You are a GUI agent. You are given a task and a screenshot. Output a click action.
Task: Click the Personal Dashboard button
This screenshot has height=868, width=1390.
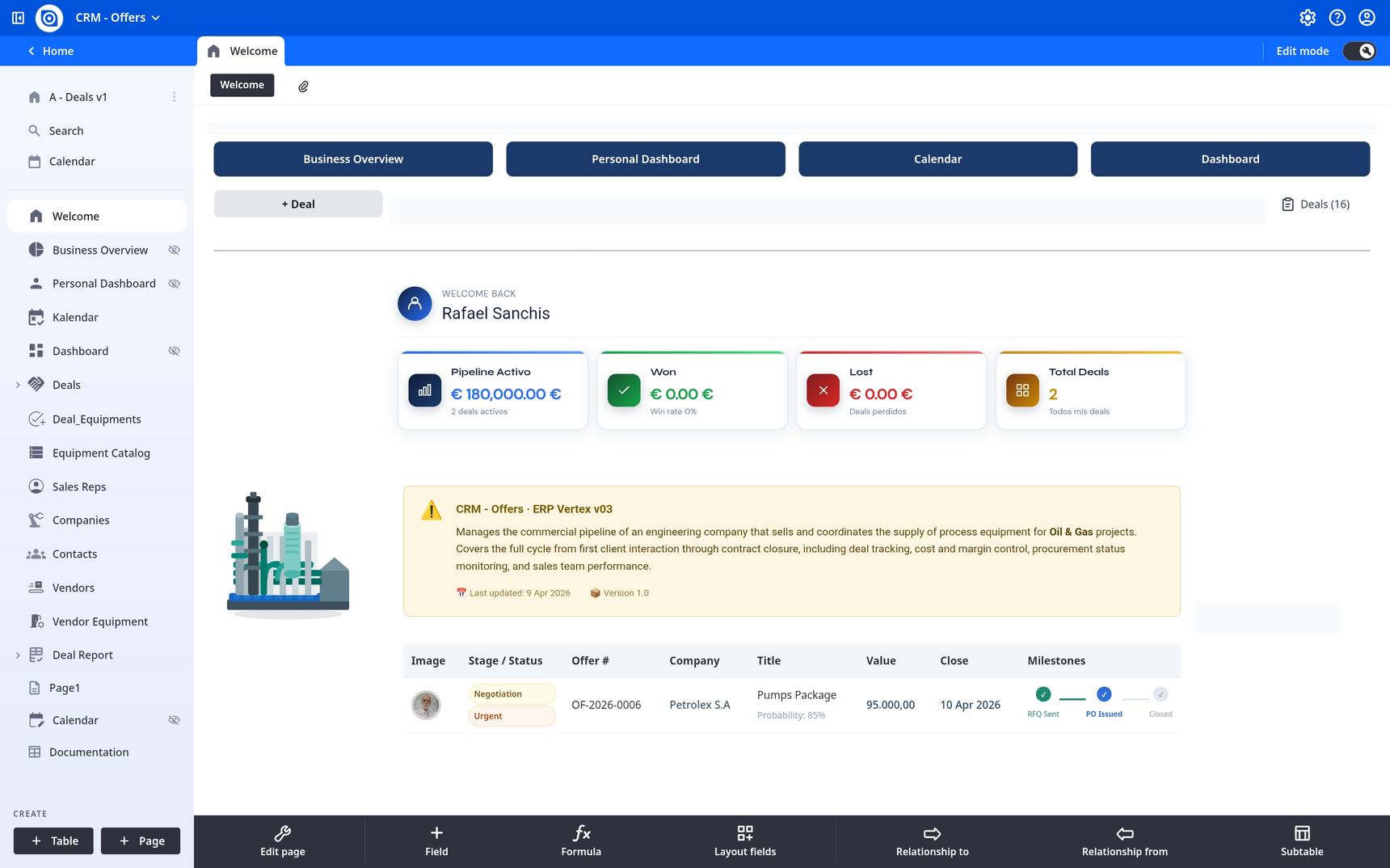(x=645, y=159)
